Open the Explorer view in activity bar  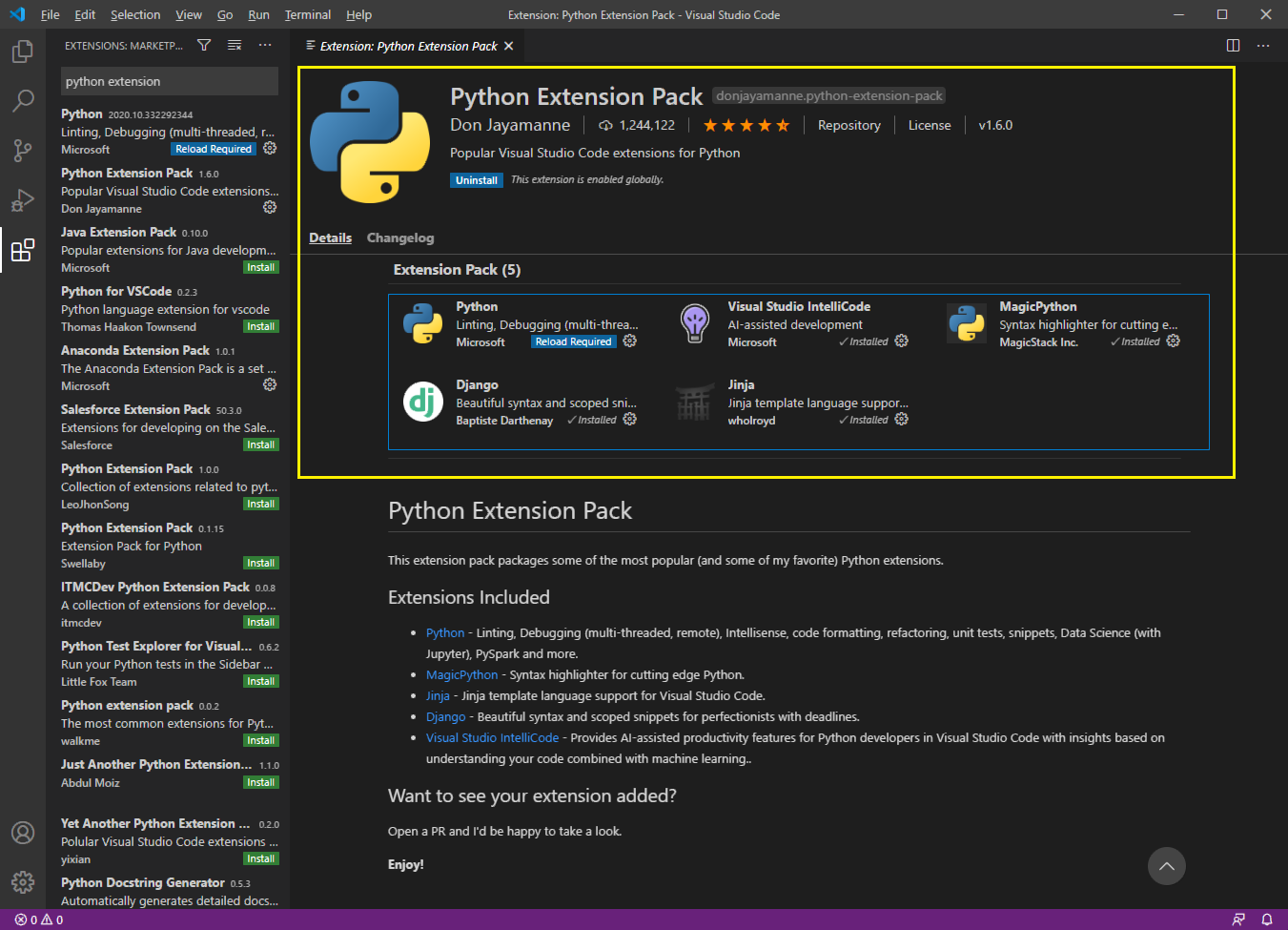pyautogui.click(x=23, y=51)
